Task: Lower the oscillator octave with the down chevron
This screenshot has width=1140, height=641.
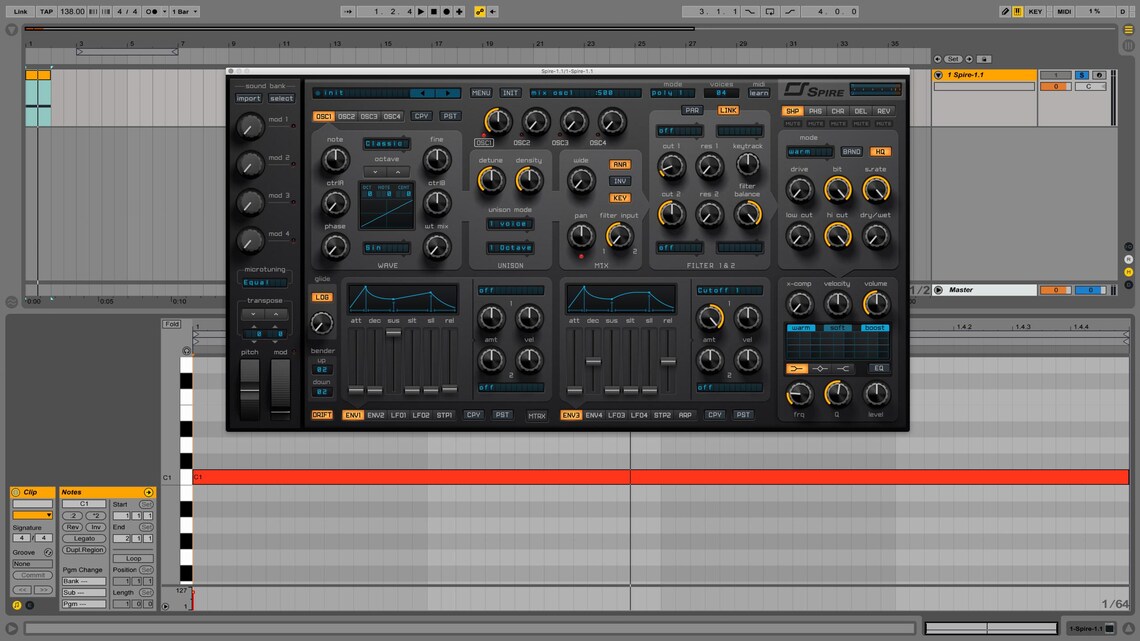Action: click(375, 172)
